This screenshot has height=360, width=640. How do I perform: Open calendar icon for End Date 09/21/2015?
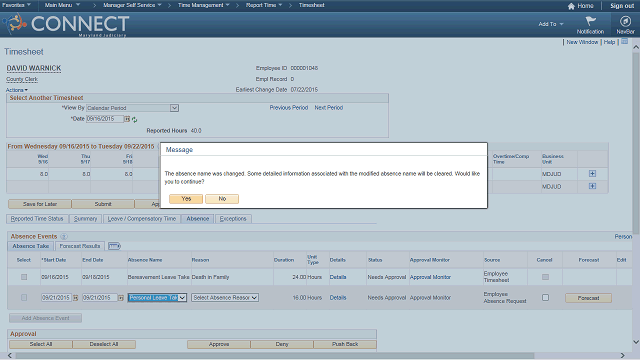point(121,298)
